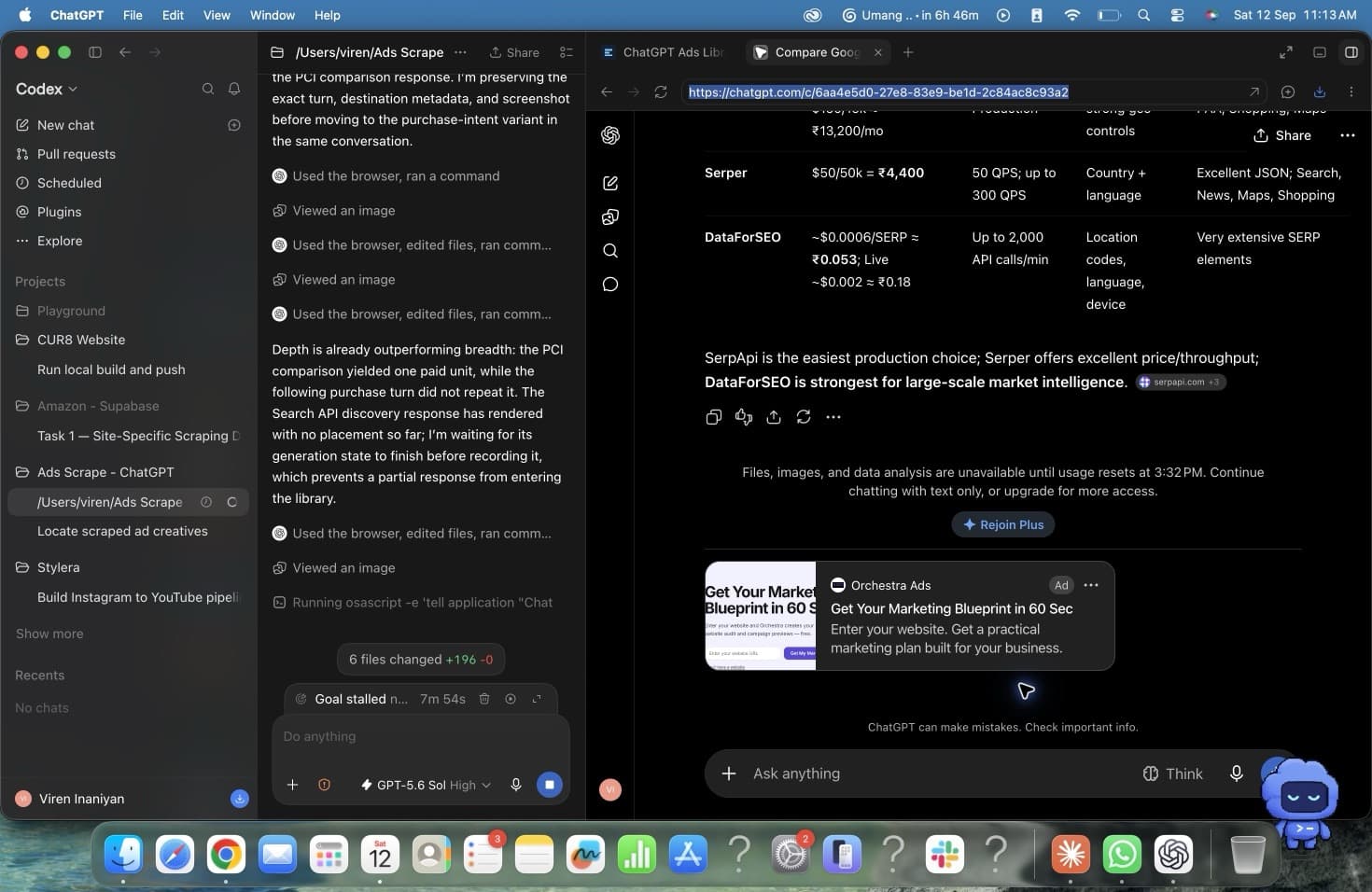Viewport: 1372px width, 892px height.
Task: Open the GPT-5.6 Sol High model dropdown
Action: tap(426, 785)
